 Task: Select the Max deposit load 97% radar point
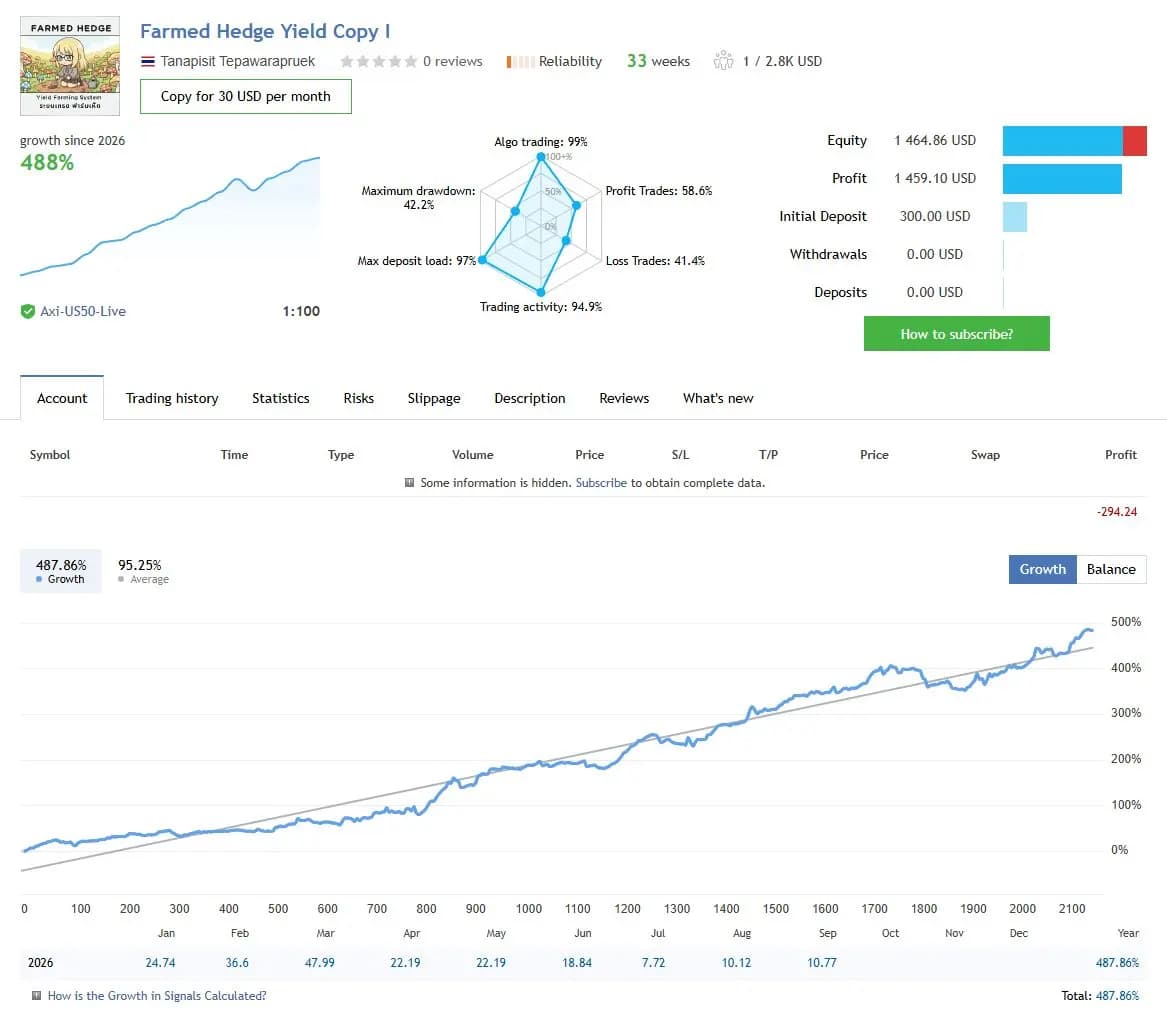(x=482, y=260)
